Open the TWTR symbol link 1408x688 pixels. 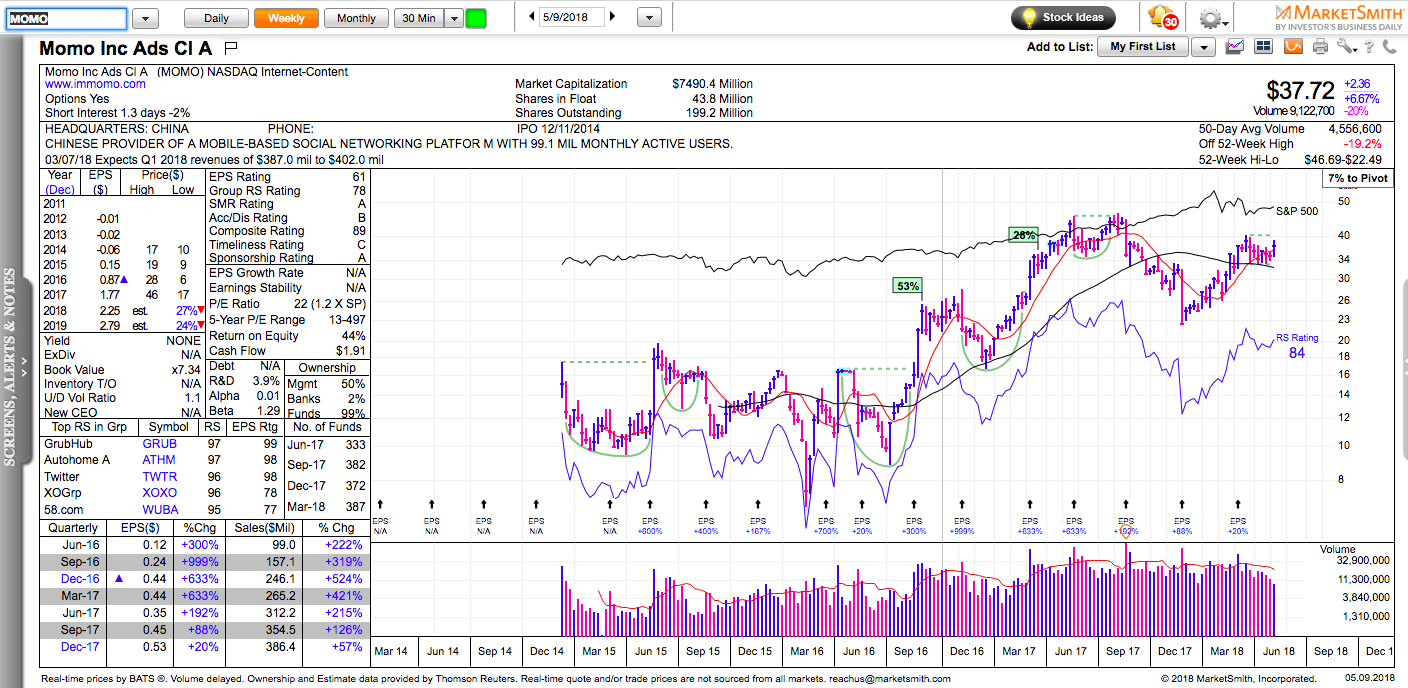tap(159, 477)
